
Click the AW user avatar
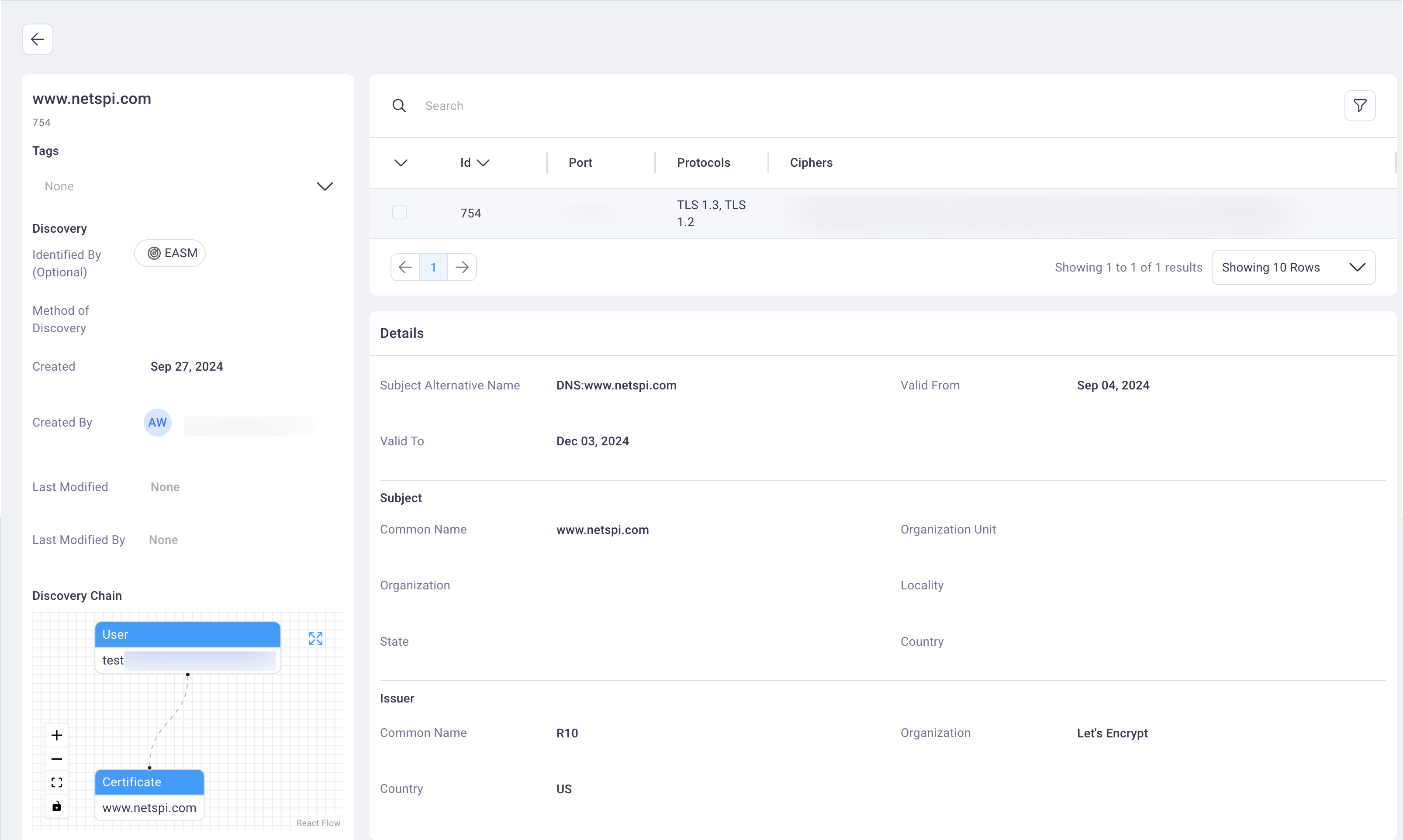[x=157, y=423]
